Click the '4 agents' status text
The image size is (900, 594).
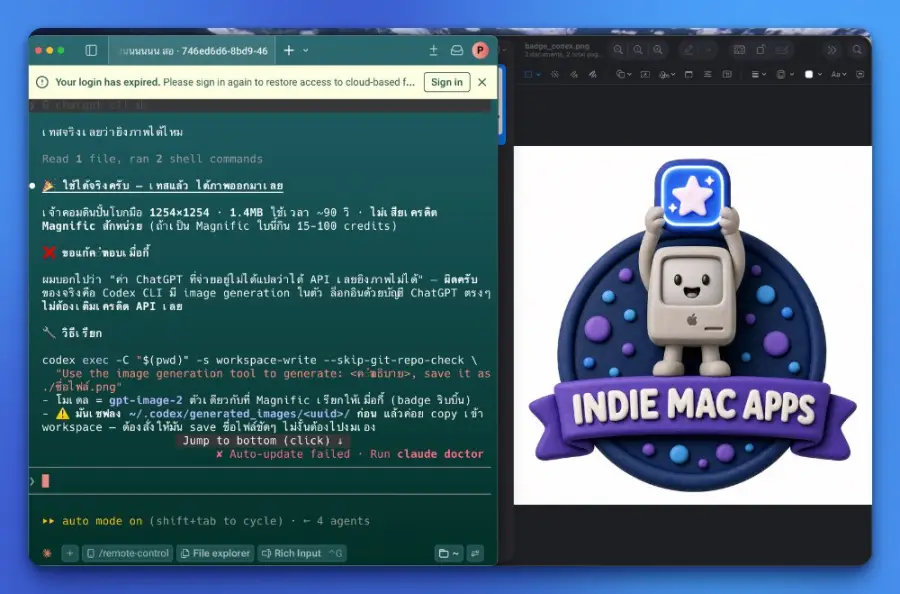coord(343,521)
